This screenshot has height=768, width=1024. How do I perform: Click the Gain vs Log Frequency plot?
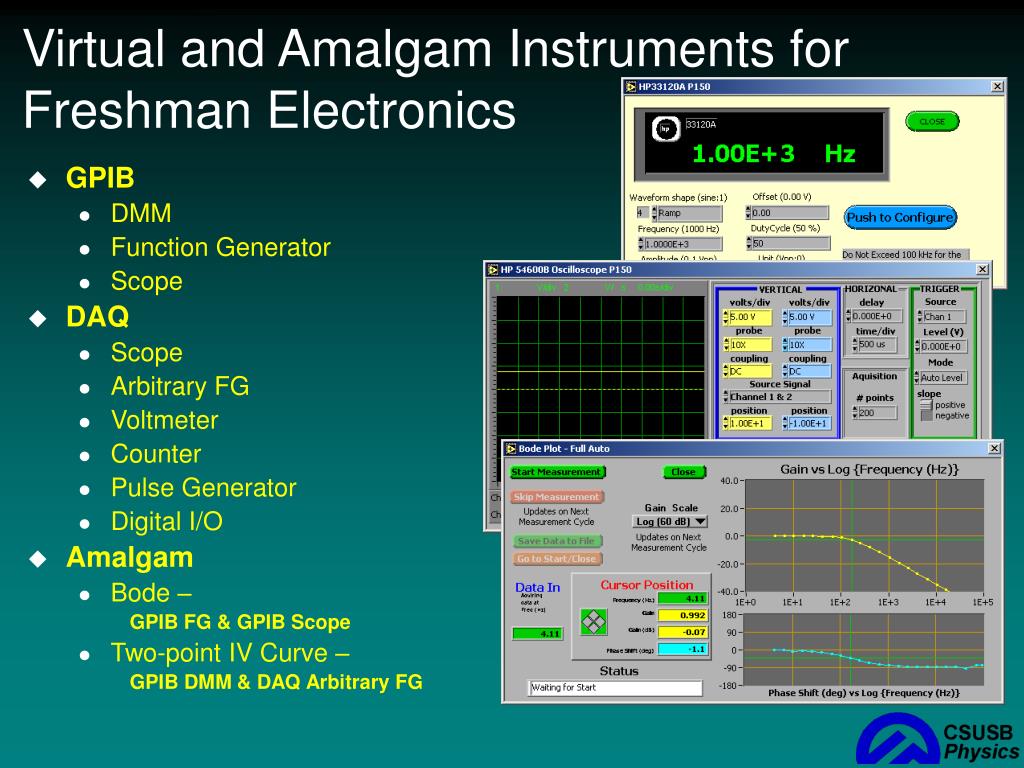(864, 536)
